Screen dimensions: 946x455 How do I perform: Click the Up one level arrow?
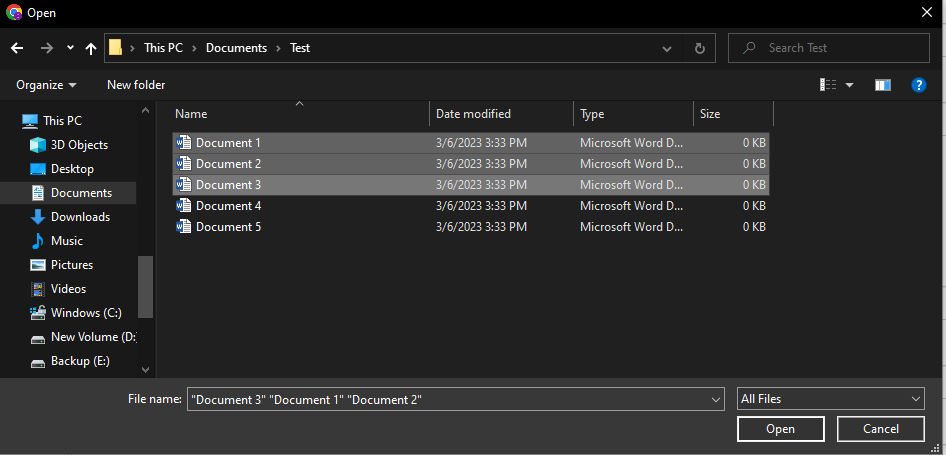pyautogui.click(x=91, y=48)
